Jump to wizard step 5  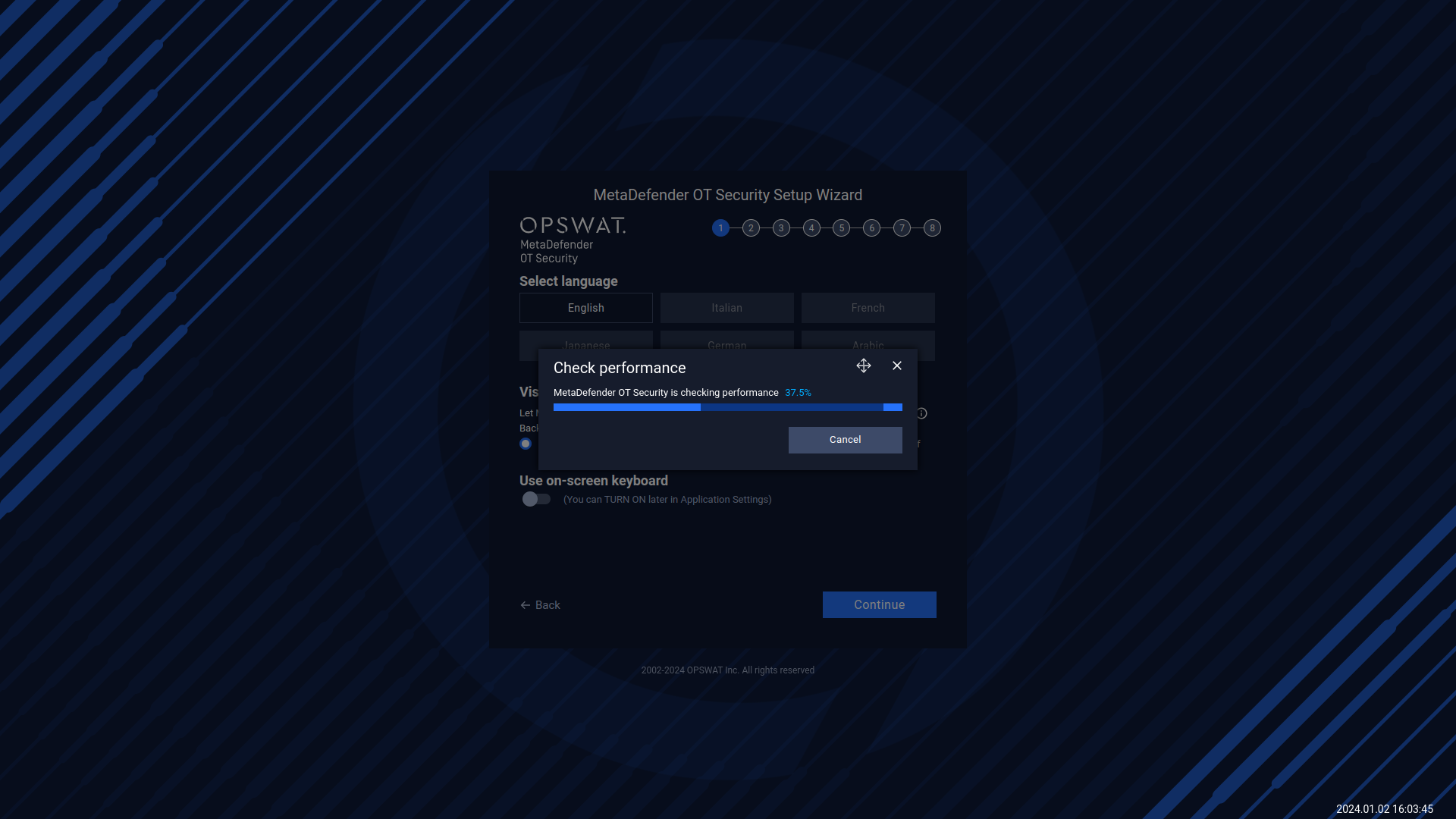(x=842, y=228)
